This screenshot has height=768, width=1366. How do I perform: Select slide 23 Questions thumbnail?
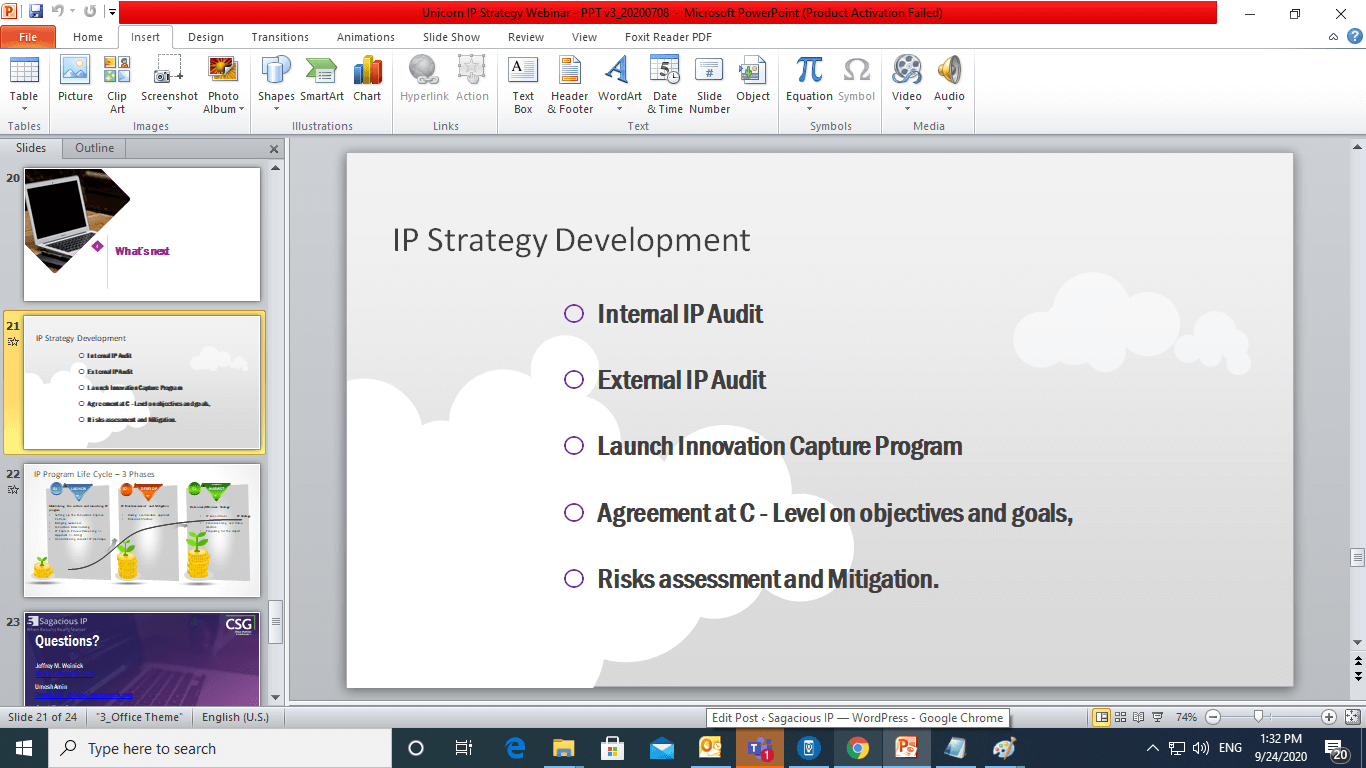pyautogui.click(x=142, y=659)
